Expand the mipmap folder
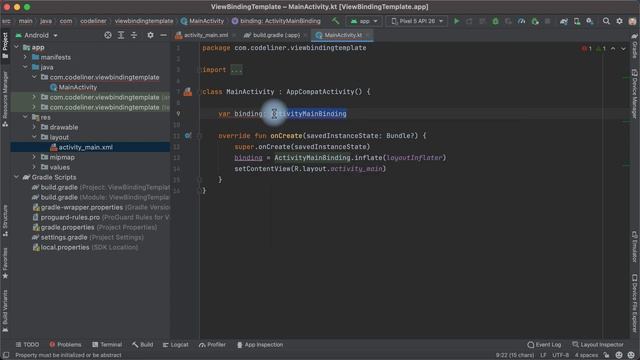640x360 pixels. [34, 157]
